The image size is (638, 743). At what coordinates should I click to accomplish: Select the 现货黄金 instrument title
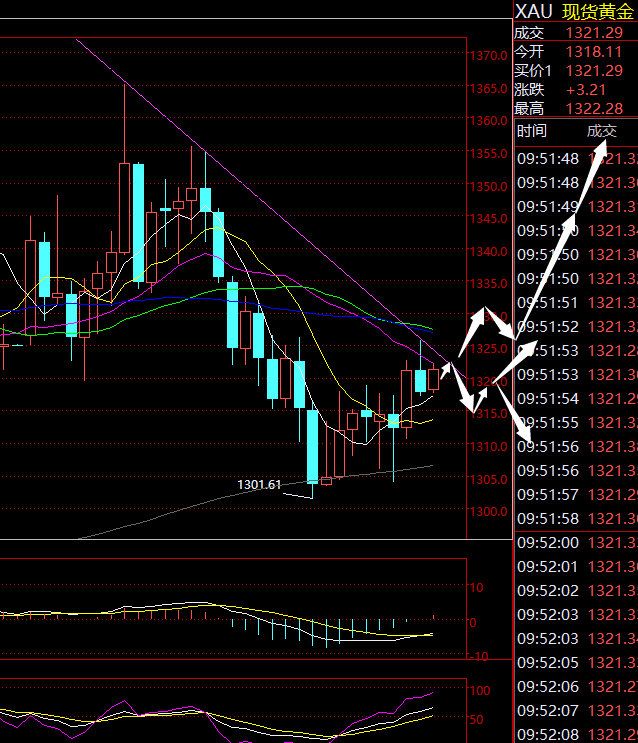(x=598, y=11)
